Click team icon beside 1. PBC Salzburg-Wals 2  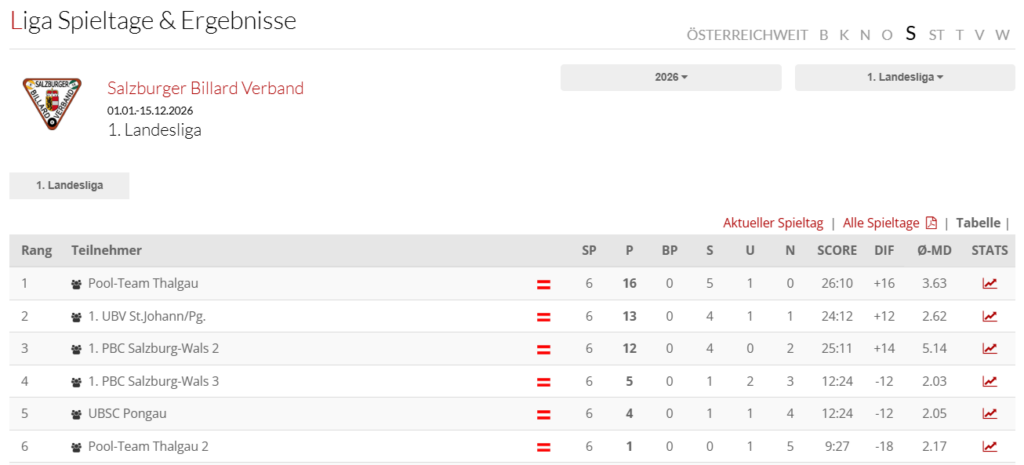76,349
